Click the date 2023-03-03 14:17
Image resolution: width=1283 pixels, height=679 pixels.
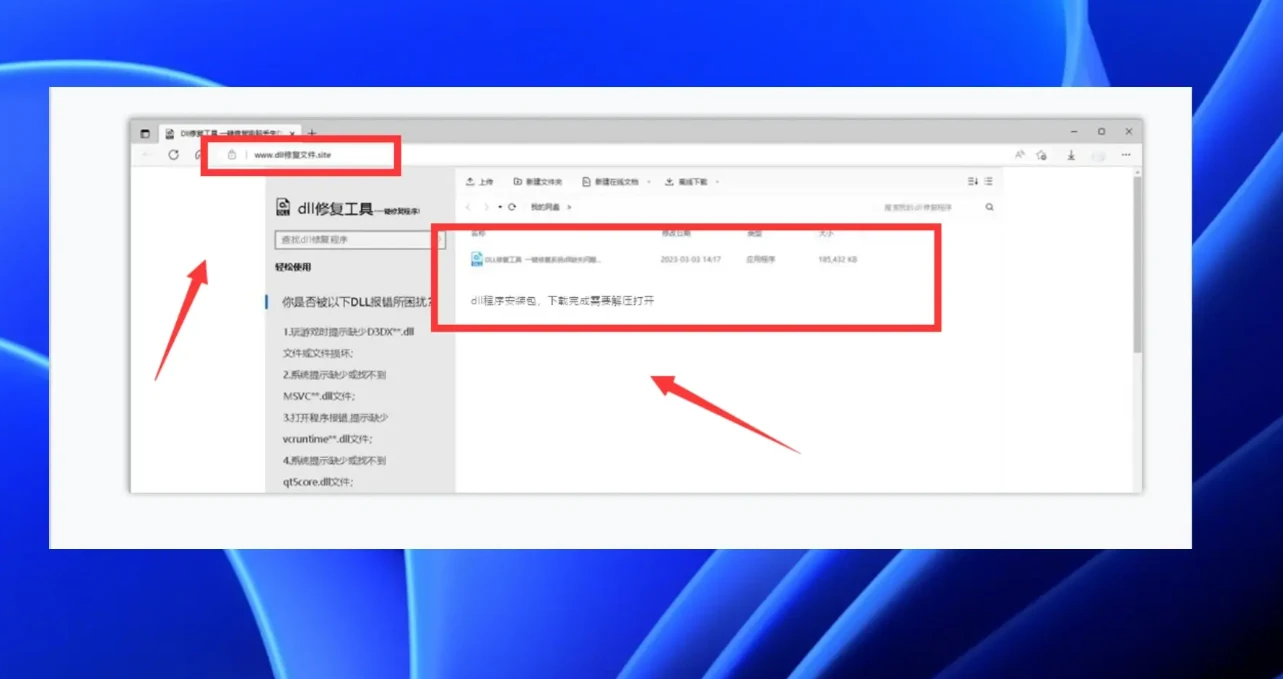(691, 259)
